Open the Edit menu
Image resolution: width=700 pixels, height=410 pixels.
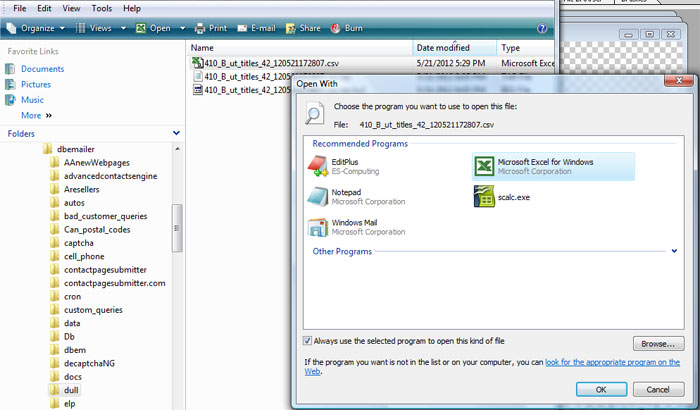44,8
